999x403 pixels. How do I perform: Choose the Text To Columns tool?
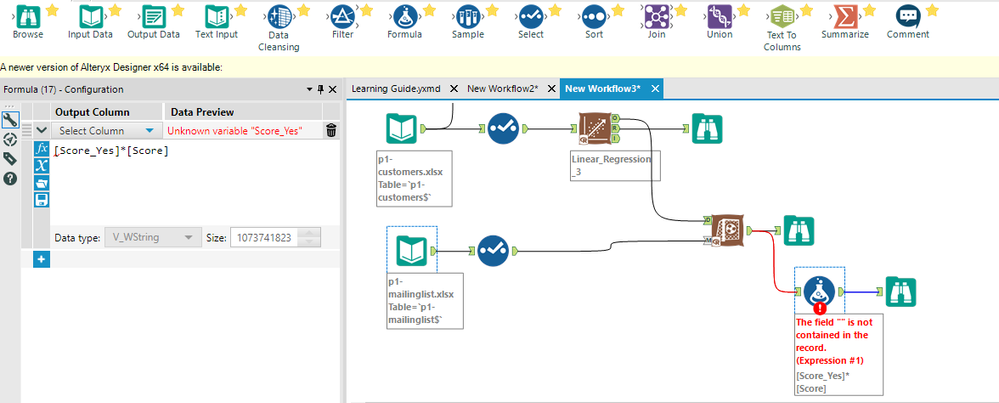(781, 15)
